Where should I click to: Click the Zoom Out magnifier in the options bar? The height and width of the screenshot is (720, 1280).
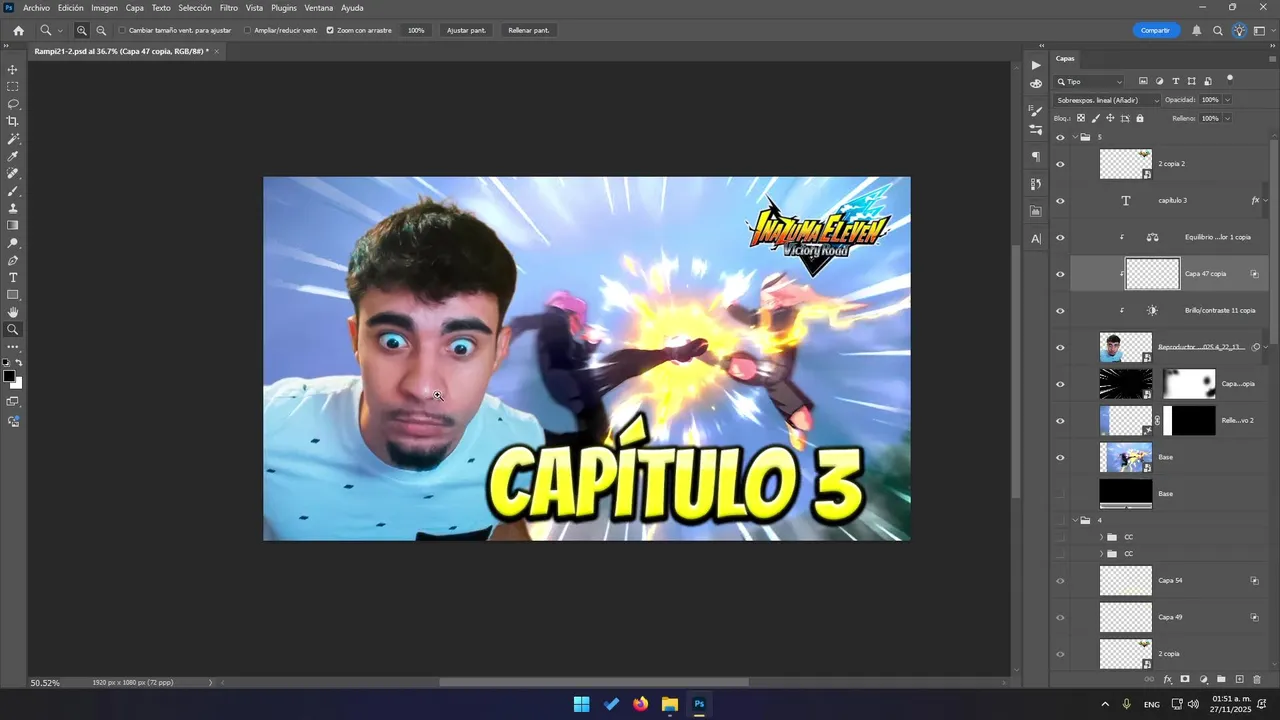(x=101, y=31)
